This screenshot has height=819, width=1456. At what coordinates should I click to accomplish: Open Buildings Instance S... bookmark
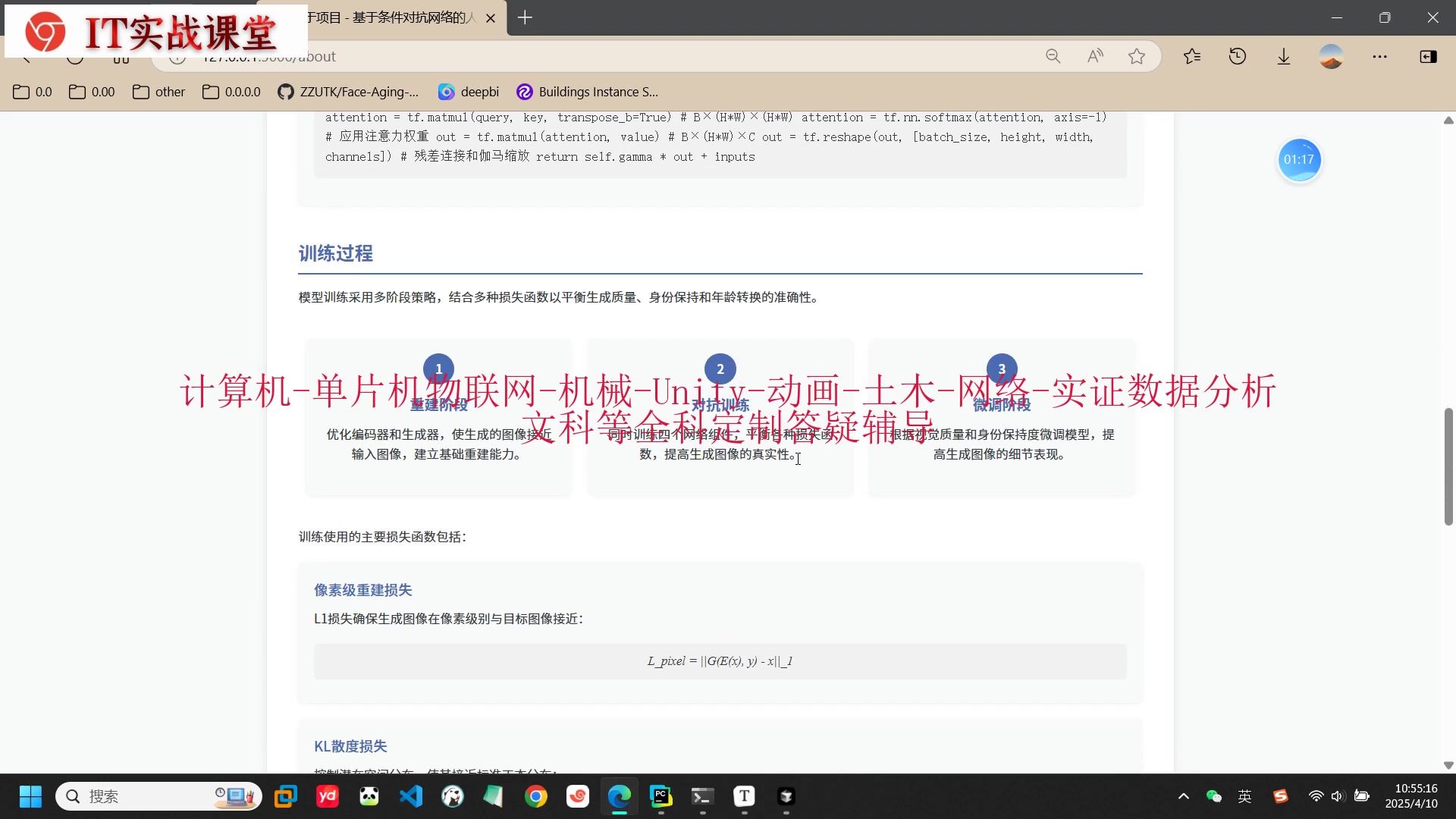pyautogui.click(x=588, y=92)
